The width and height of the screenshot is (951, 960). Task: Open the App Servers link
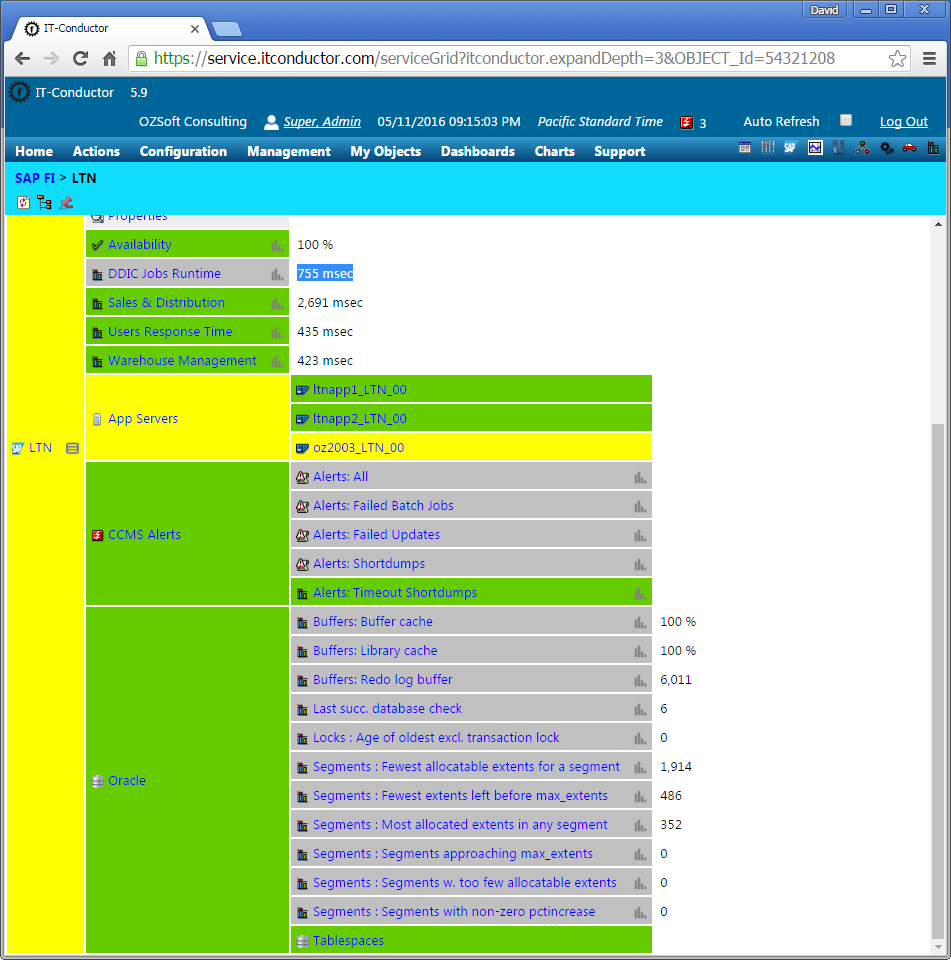(143, 419)
